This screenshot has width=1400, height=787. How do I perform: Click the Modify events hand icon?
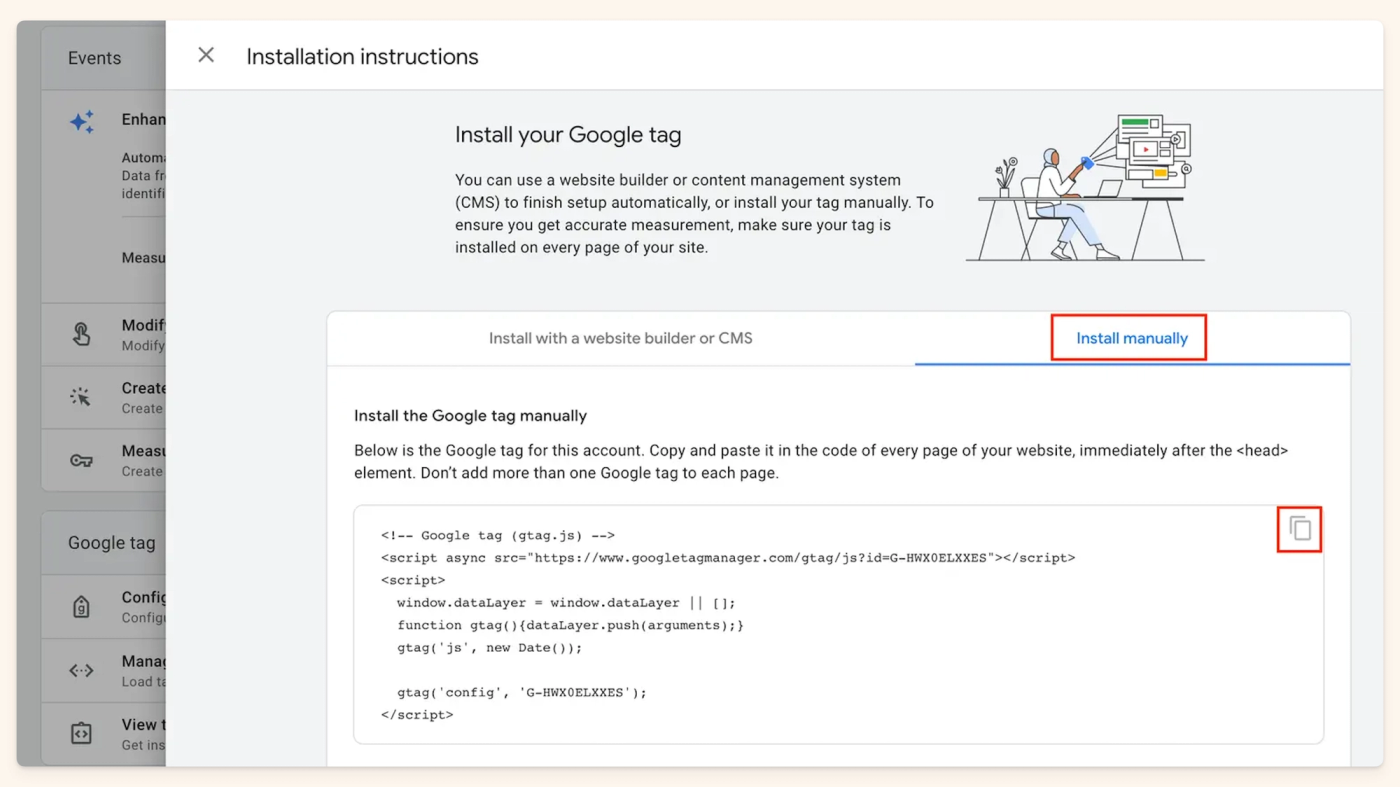[81, 335]
